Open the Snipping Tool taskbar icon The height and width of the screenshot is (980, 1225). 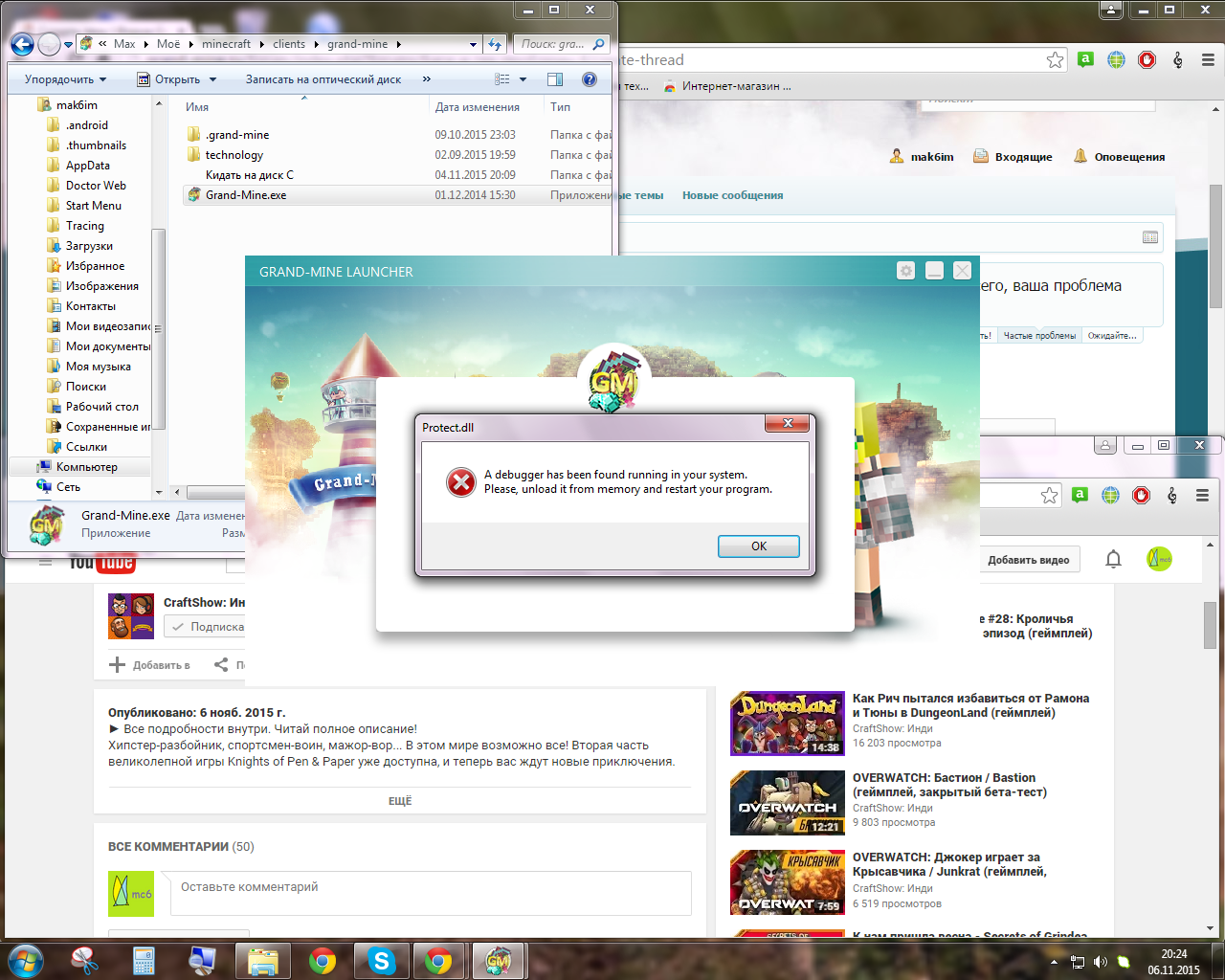click(84, 960)
